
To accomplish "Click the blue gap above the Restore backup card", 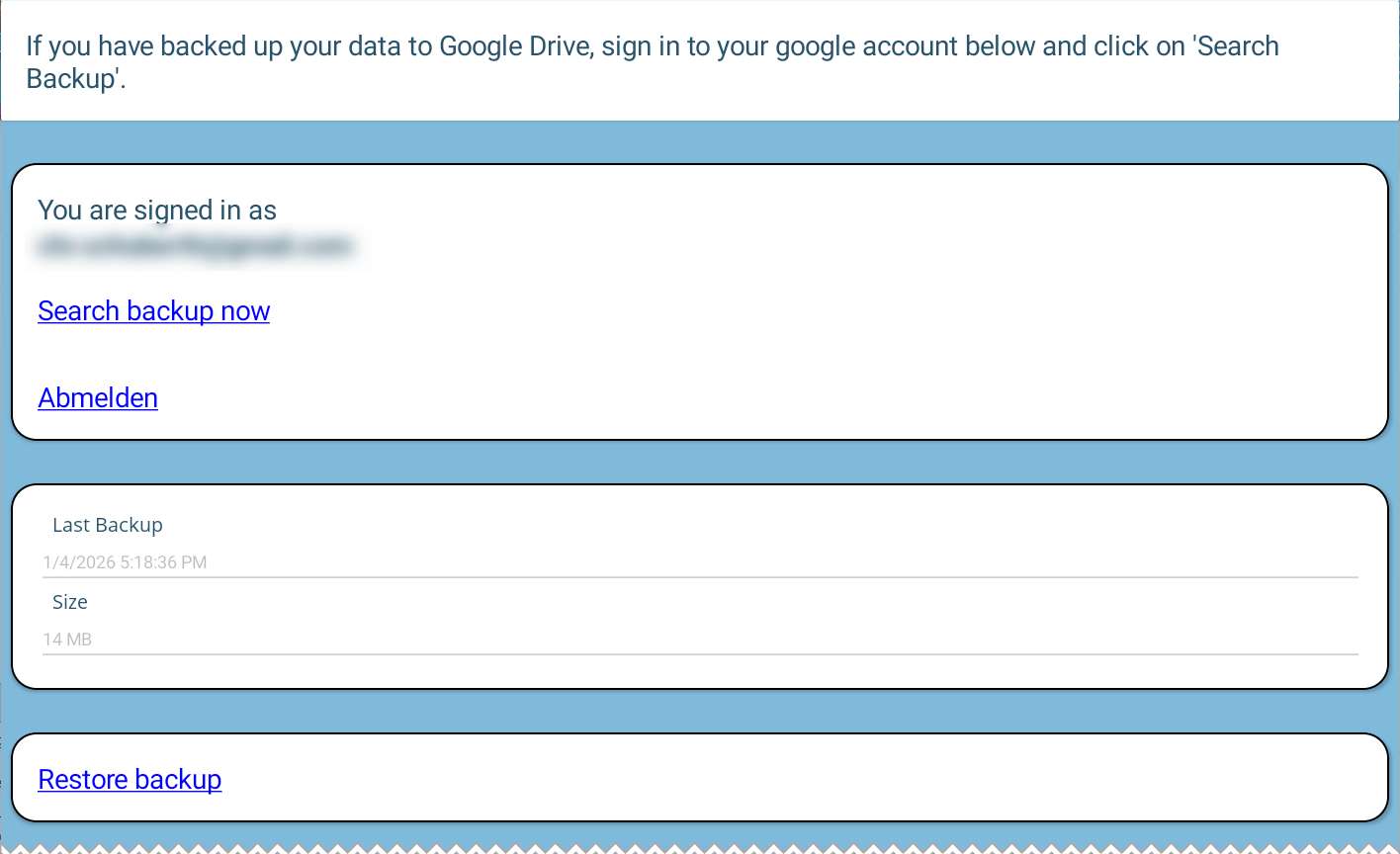I will click(699, 711).
